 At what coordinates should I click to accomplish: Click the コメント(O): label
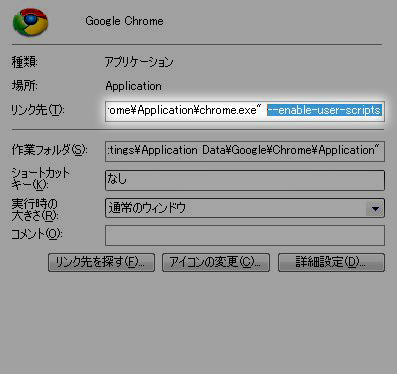pos(37,234)
